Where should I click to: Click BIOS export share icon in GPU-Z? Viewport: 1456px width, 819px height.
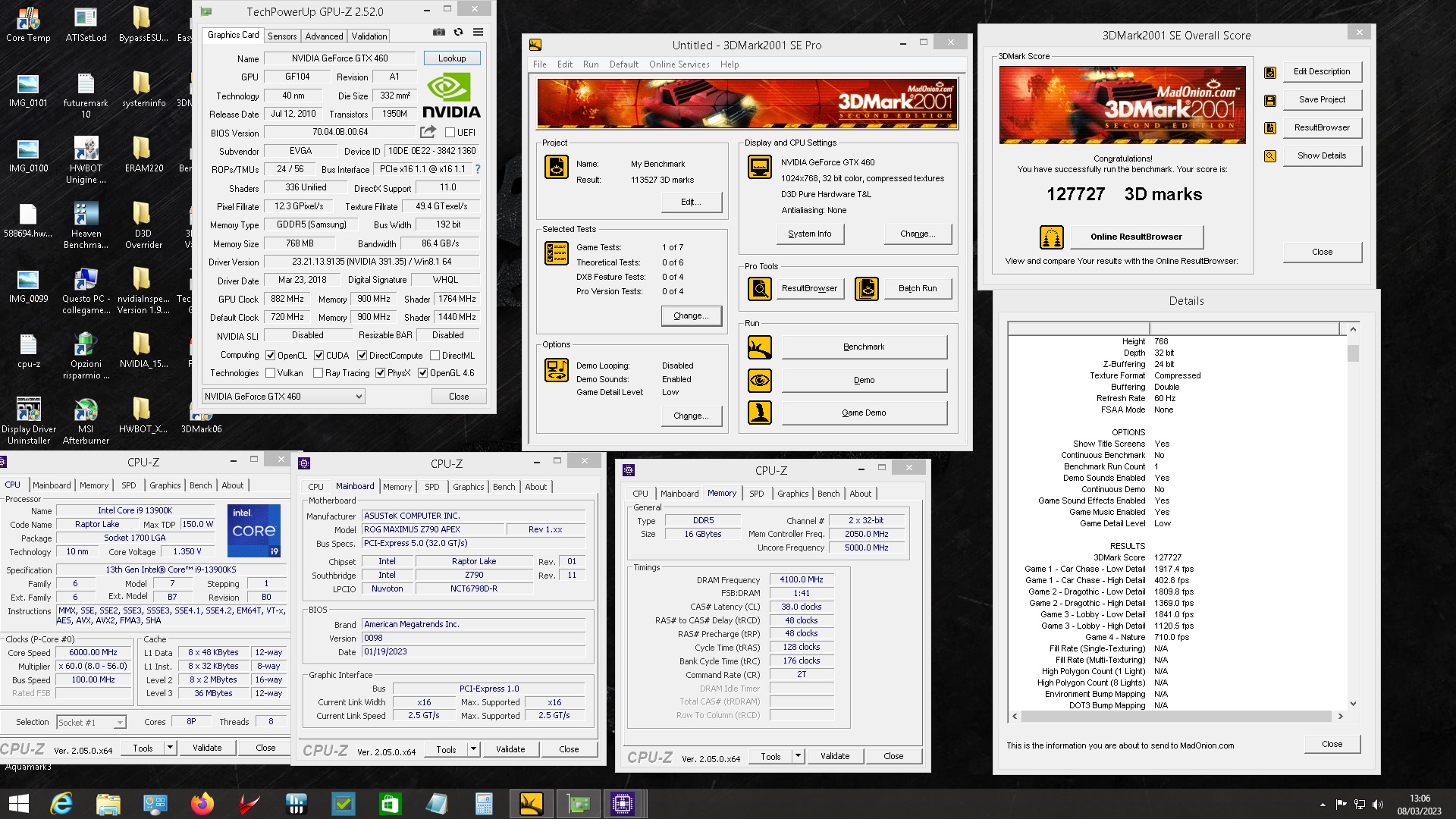428,132
